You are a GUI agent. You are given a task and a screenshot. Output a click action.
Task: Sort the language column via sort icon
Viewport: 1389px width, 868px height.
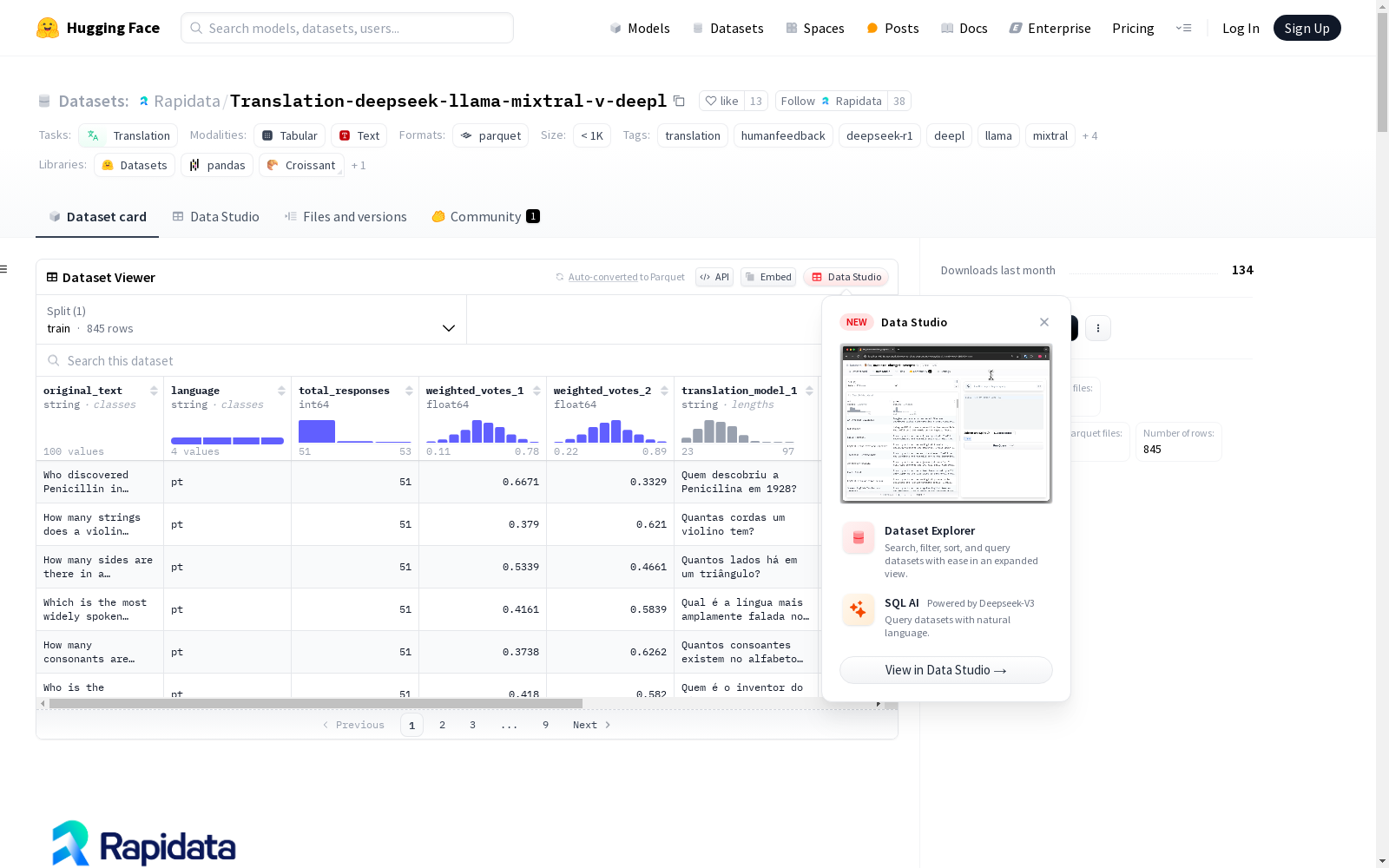[281, 391]
